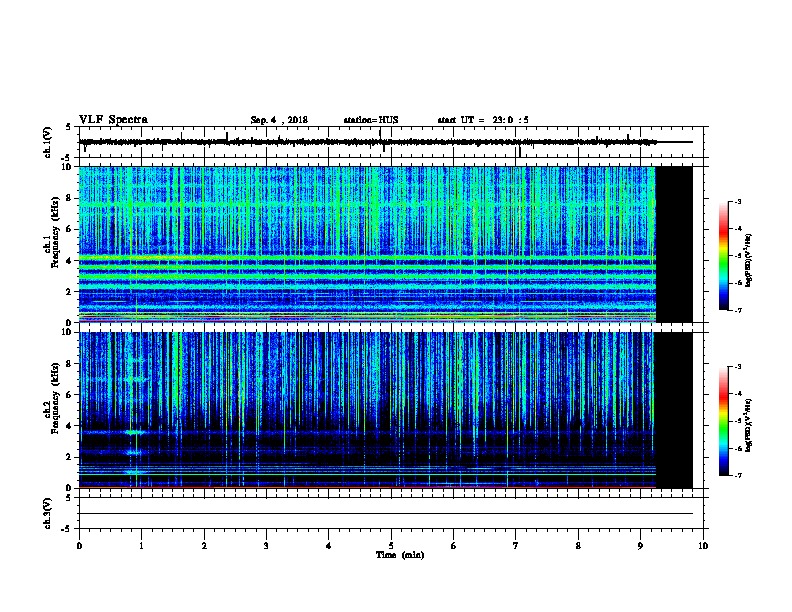Image resolution: width=792 pixels, height=612 pixels.
Task: Click time axis tick label "6"
Action: pos(454,546)
